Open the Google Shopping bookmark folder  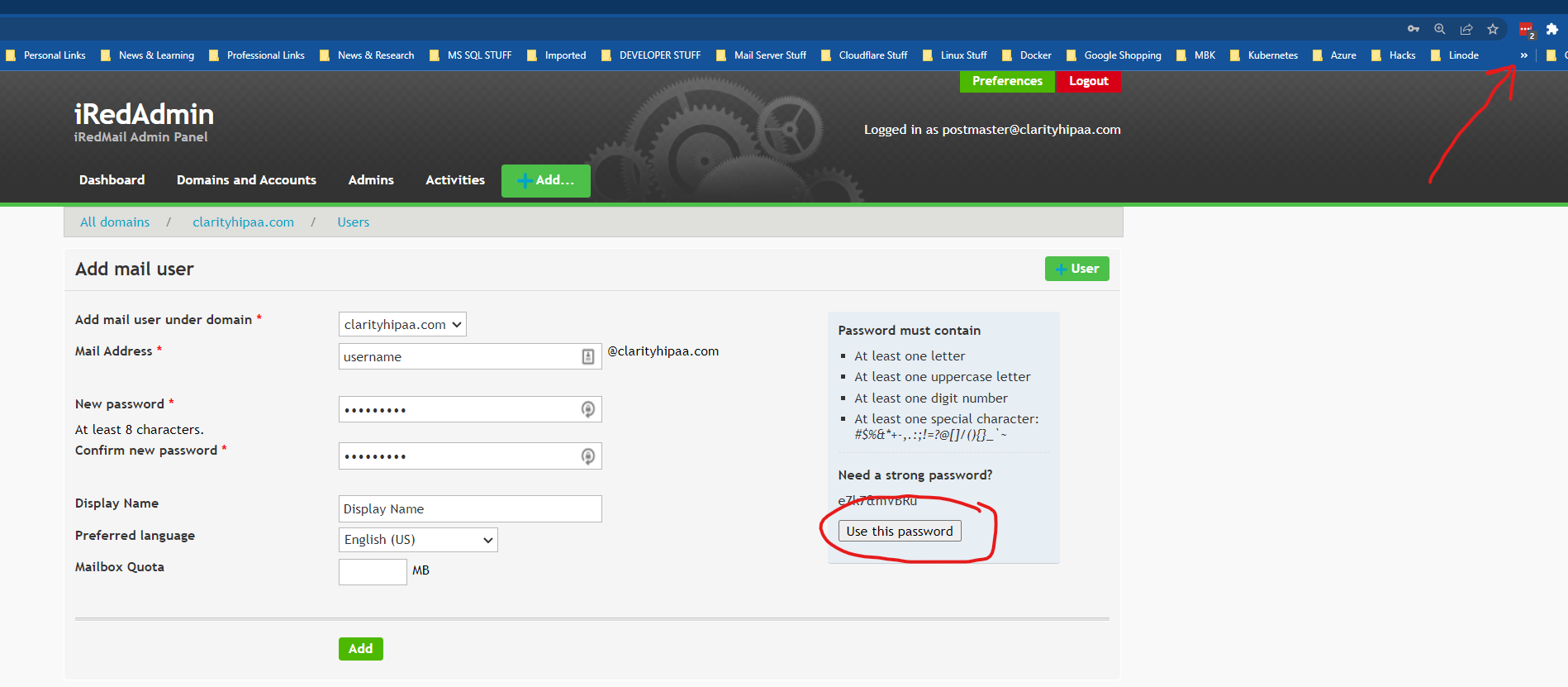point(1114,55)
